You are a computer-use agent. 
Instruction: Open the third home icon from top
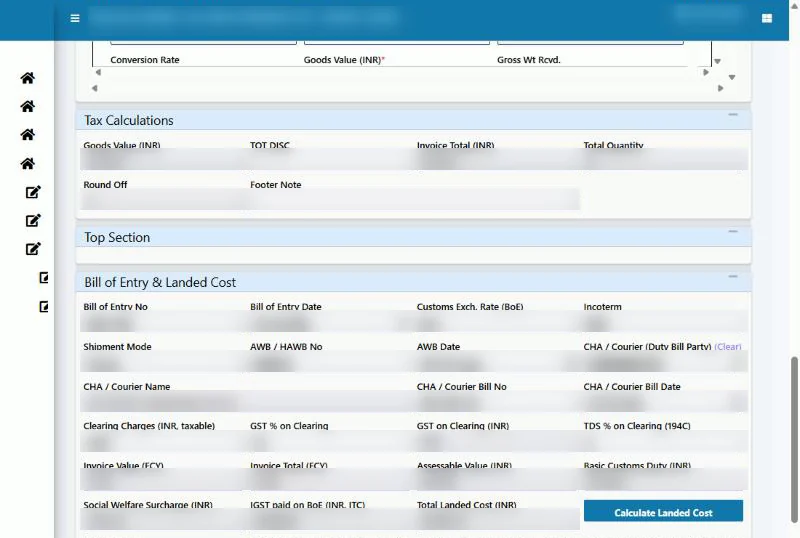pyautogui.click(x=28, y=134)
